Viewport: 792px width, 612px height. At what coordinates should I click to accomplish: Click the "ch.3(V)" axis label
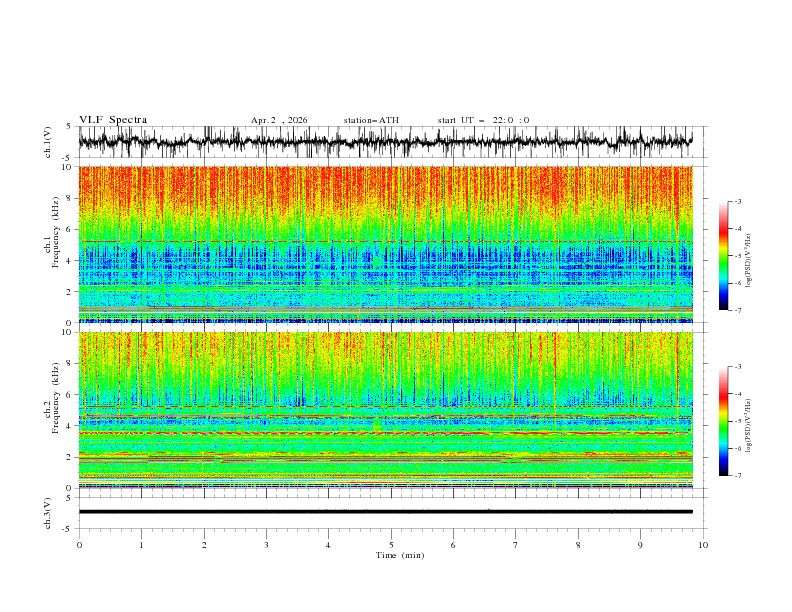pos(48,513)
